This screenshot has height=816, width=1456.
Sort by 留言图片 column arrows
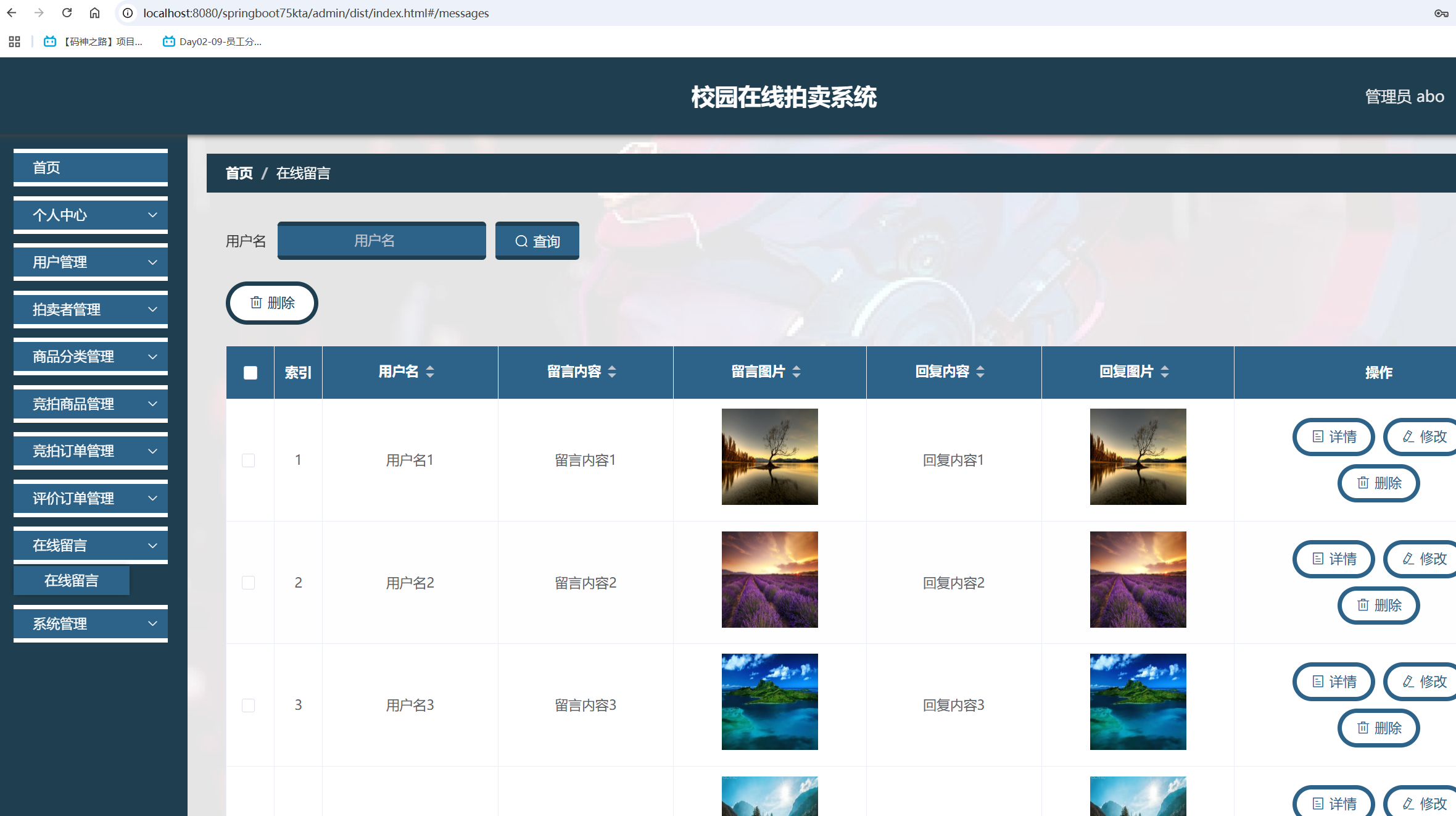coord(796,372)
